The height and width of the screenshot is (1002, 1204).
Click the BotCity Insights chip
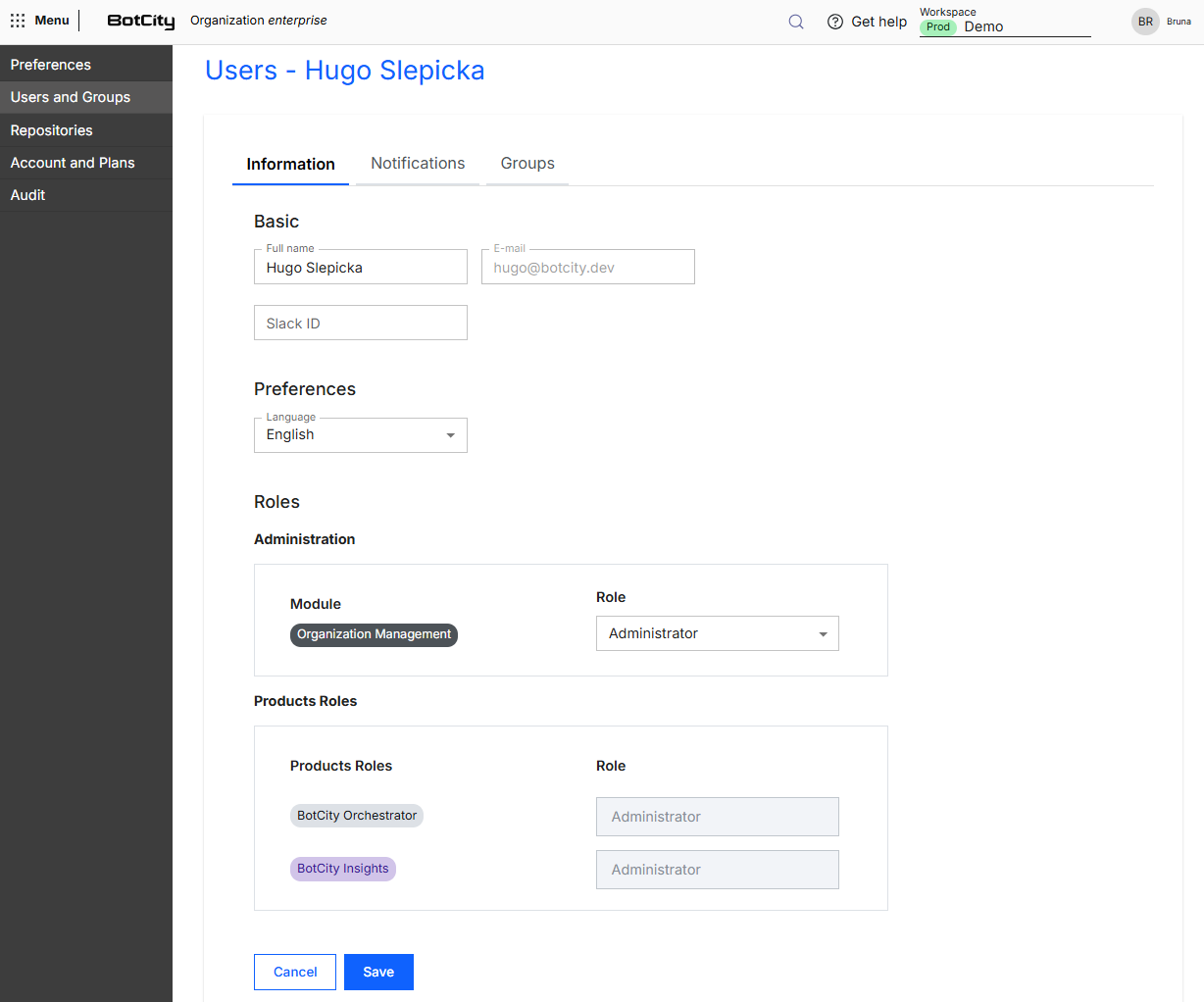(x=343, y=869)
